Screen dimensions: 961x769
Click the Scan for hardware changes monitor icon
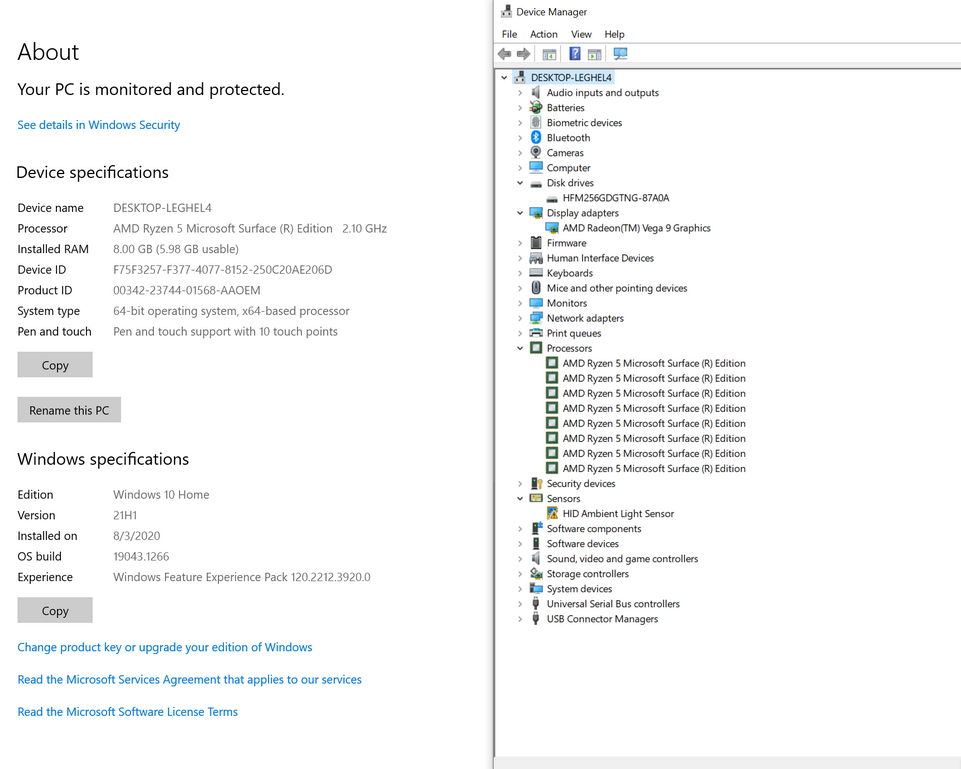click(620, 54)
